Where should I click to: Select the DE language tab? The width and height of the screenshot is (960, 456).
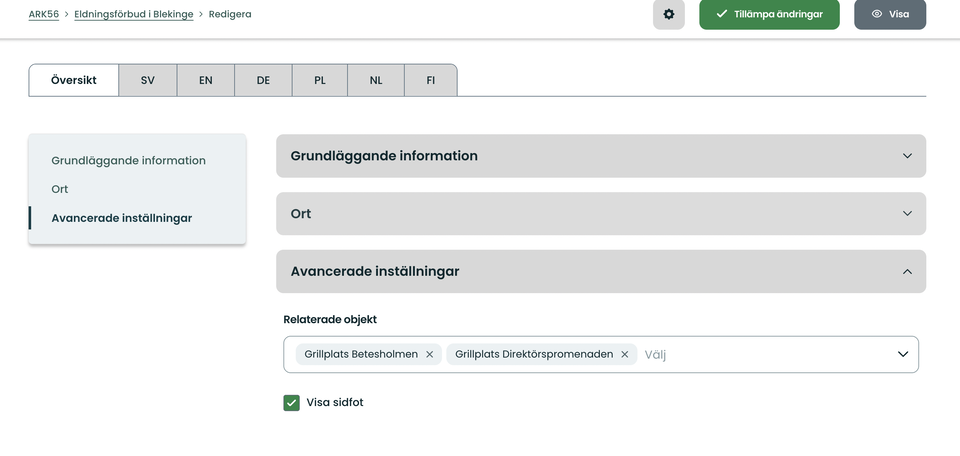(x=263, y=80)
